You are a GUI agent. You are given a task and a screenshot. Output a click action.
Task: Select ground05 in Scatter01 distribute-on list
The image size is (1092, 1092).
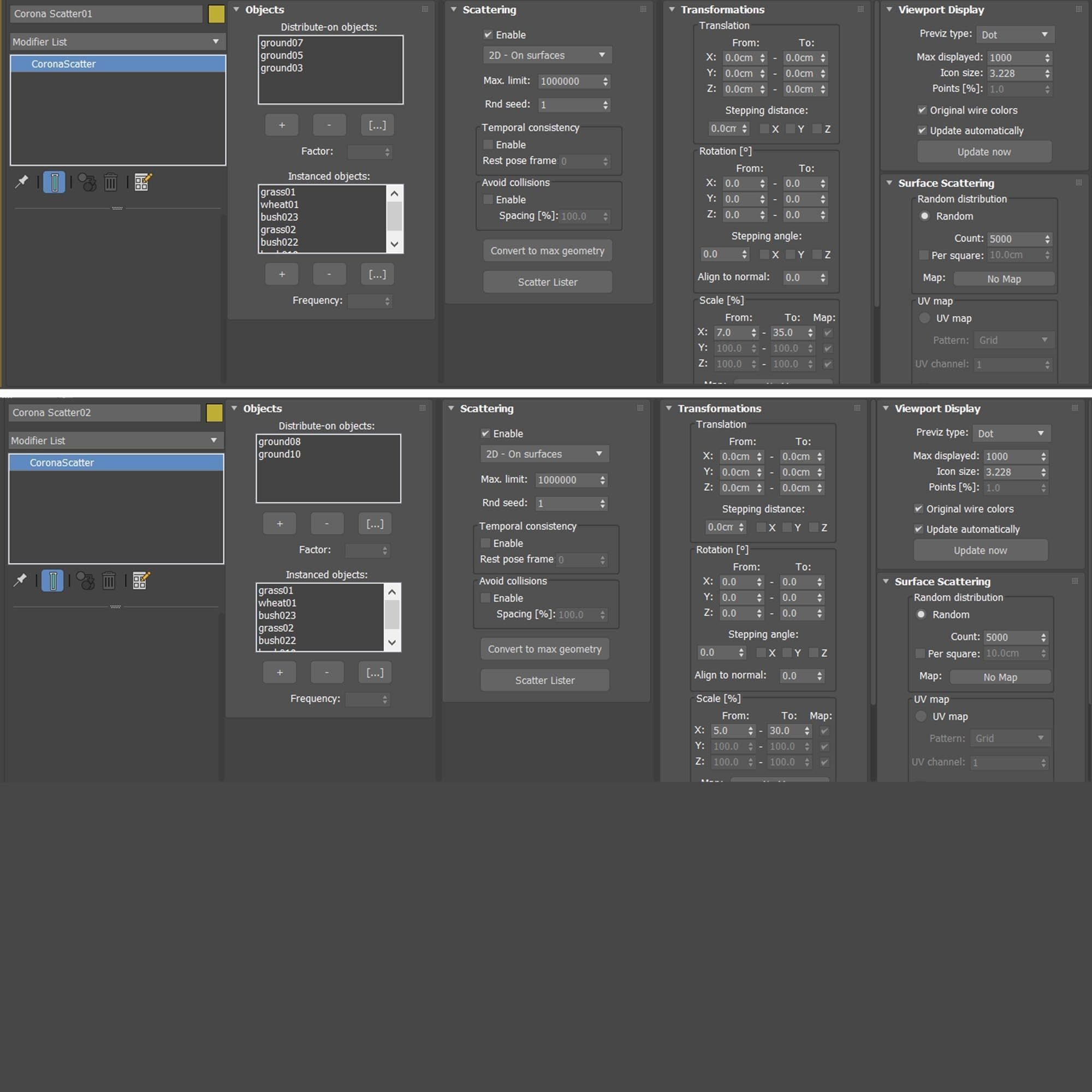point(282,55)
